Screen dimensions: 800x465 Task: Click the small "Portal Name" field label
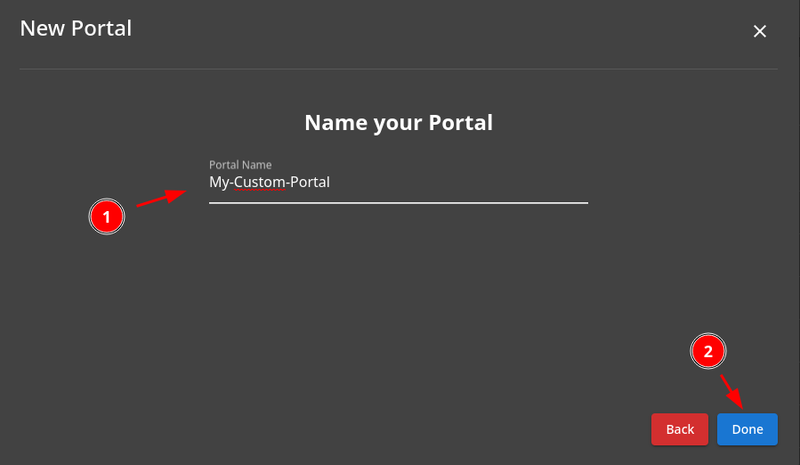[x=240, y=164]
